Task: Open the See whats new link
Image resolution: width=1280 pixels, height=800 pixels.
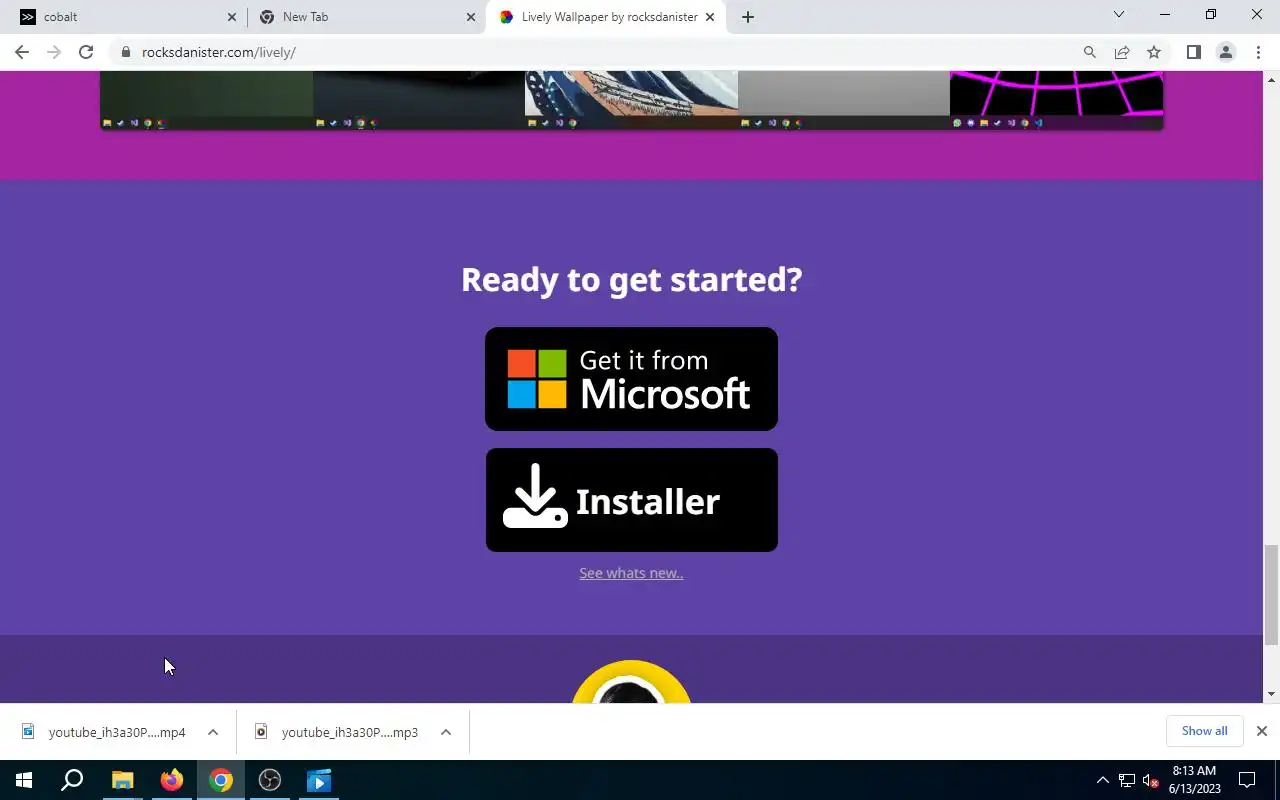Action: coord(631,573)
